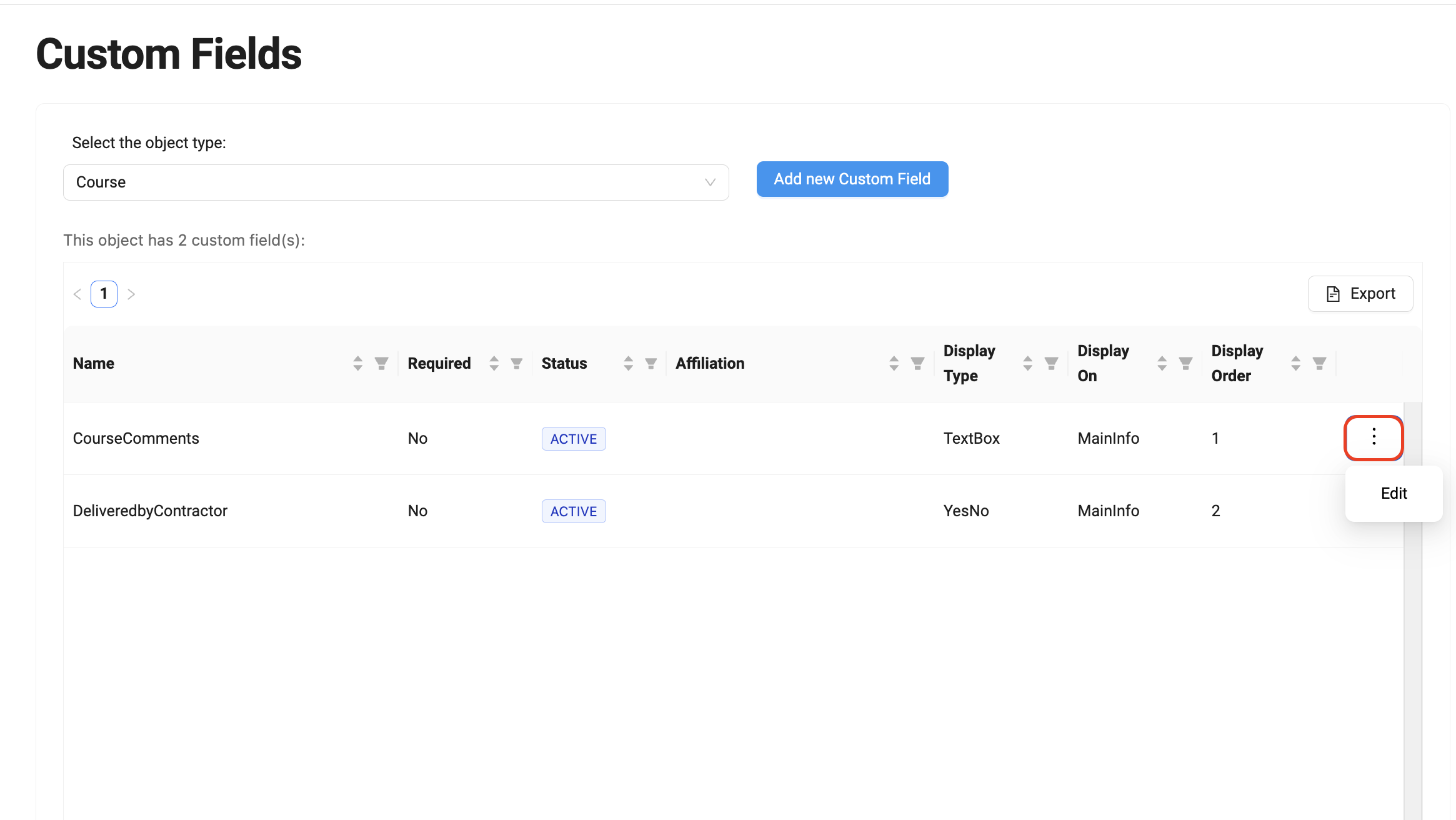The height and width of the screenshot is (820, 1456).
Task: Go to the next page arrow
Action: 131,294
